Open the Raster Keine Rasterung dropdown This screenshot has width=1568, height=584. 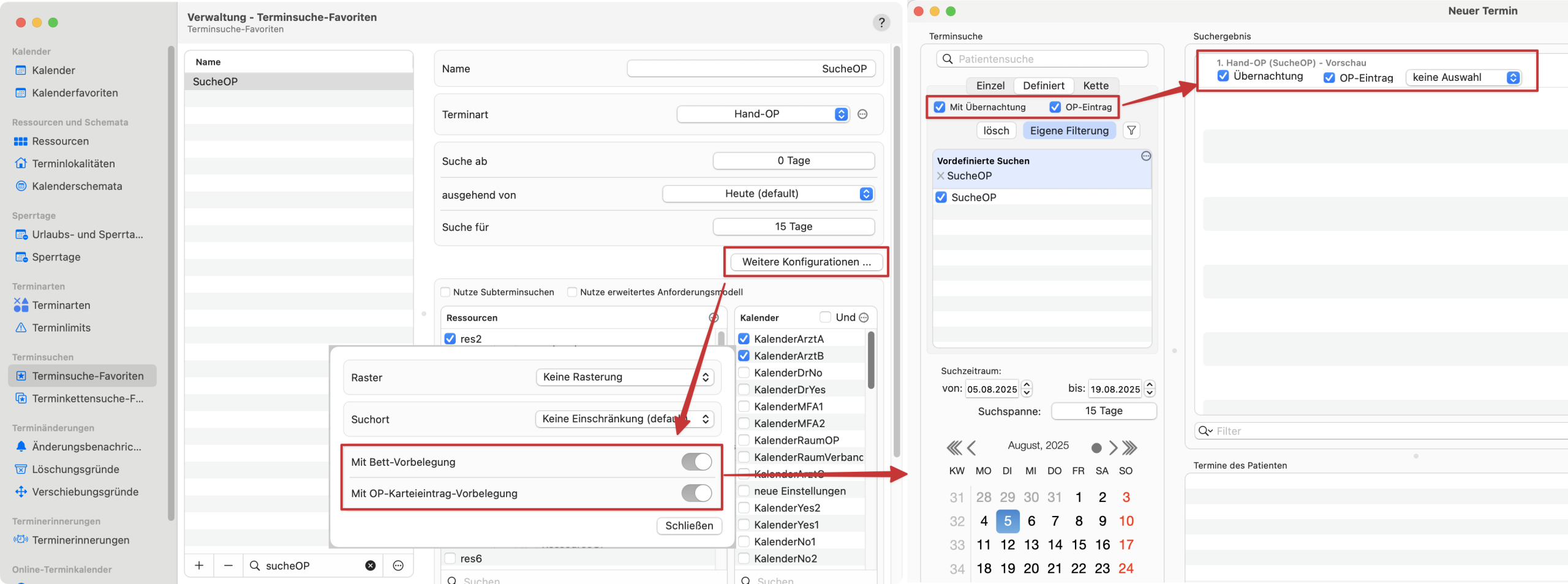tap(625, 377)
